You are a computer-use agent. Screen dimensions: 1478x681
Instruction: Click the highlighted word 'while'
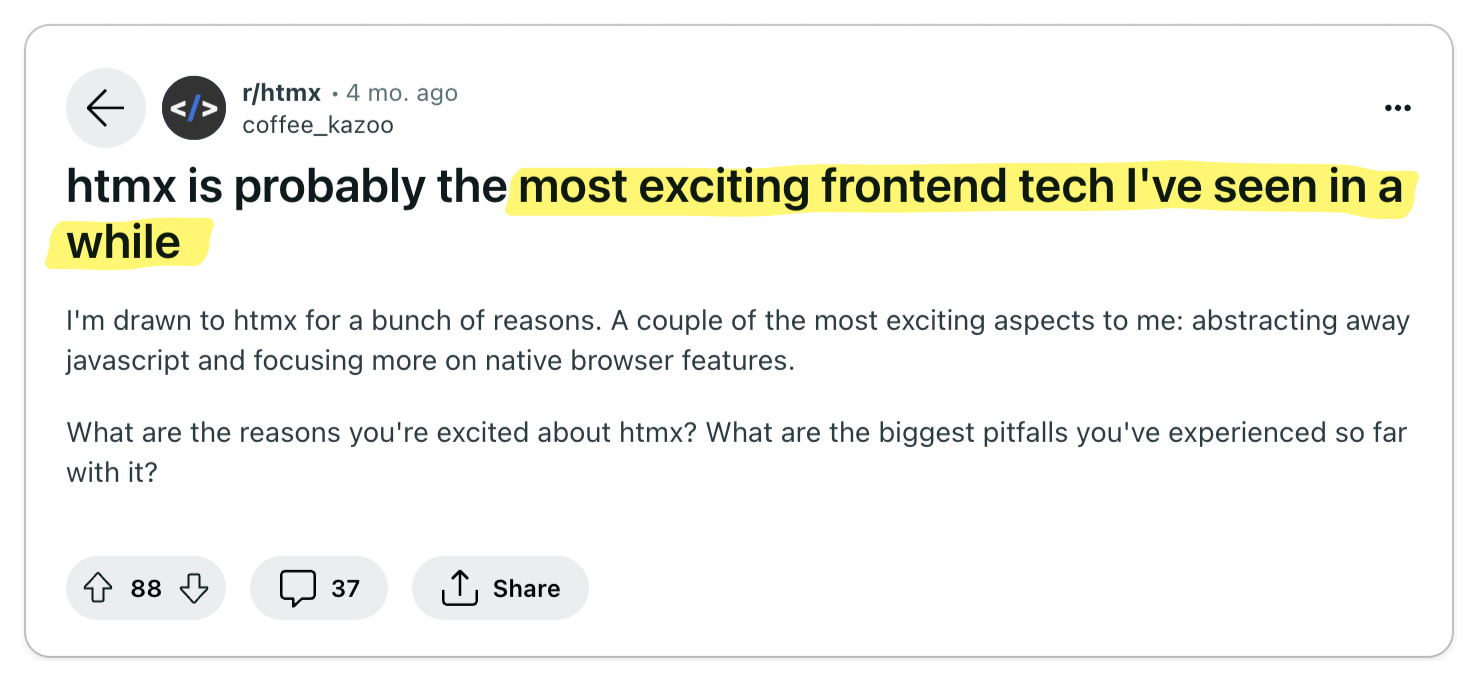point(124,243)
